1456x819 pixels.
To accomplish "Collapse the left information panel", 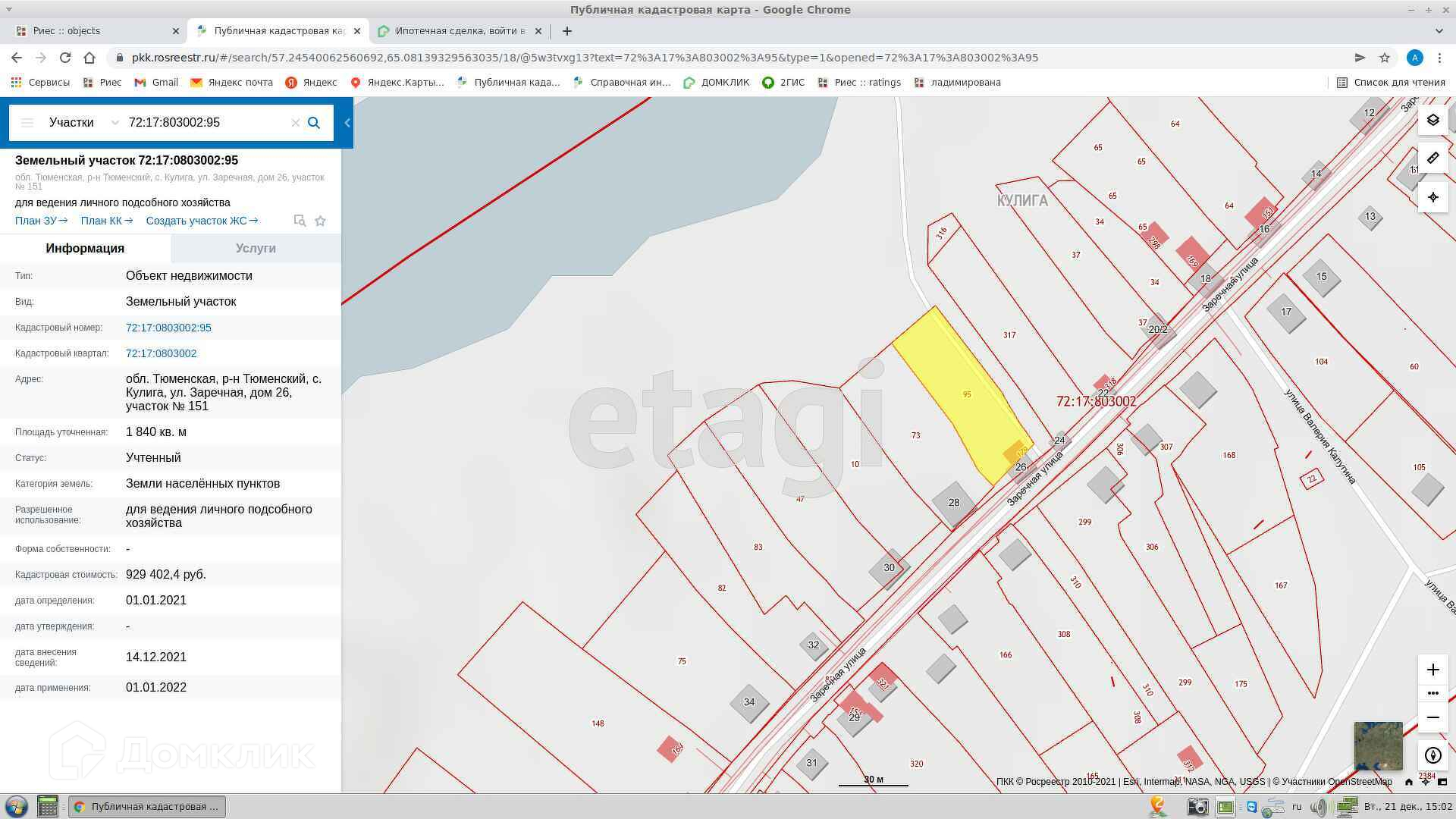I will click(x=347, y=123).
